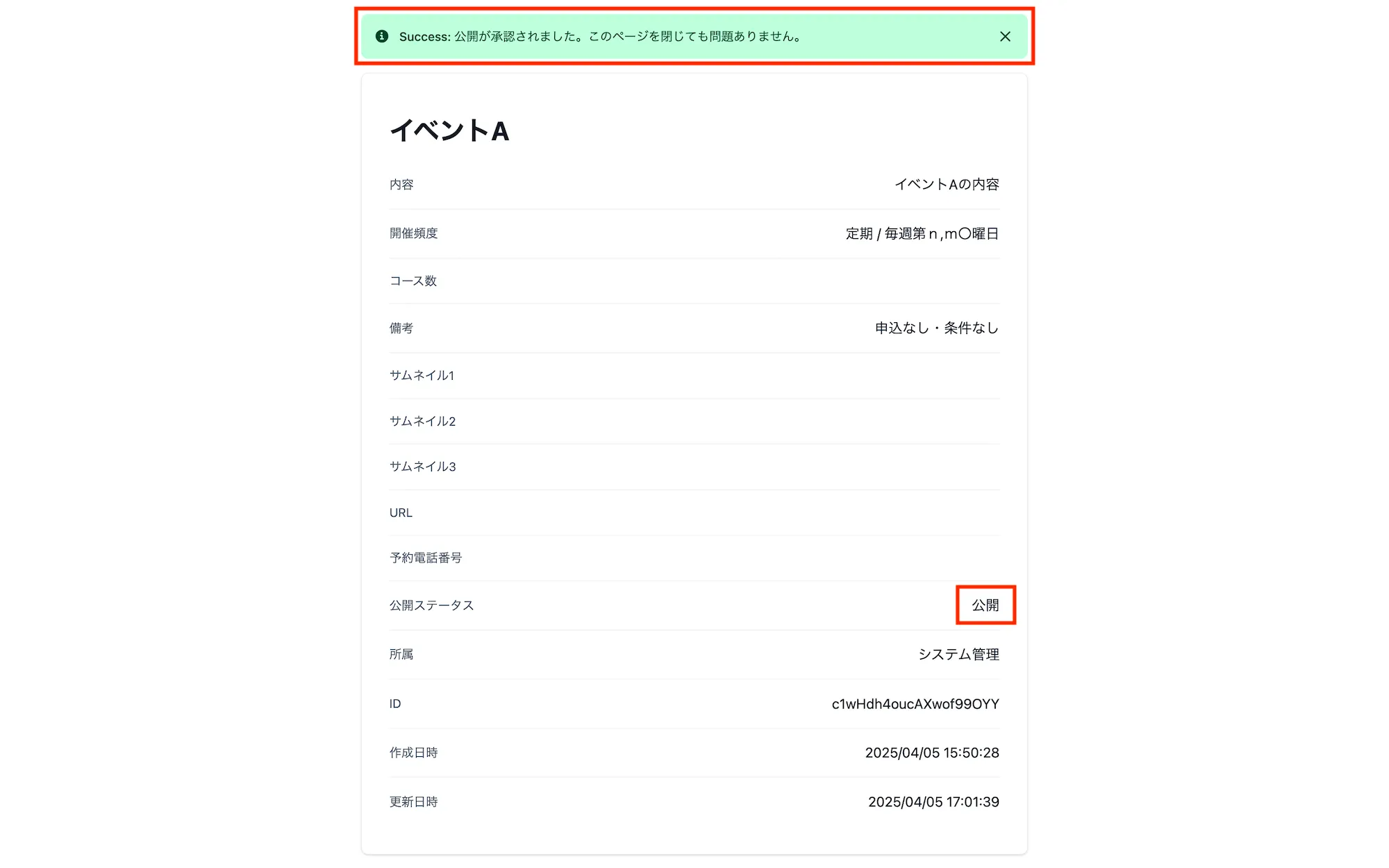Click the 公開ステータス label
Viewport: 1389px width, 868px height.
[433, 605]
